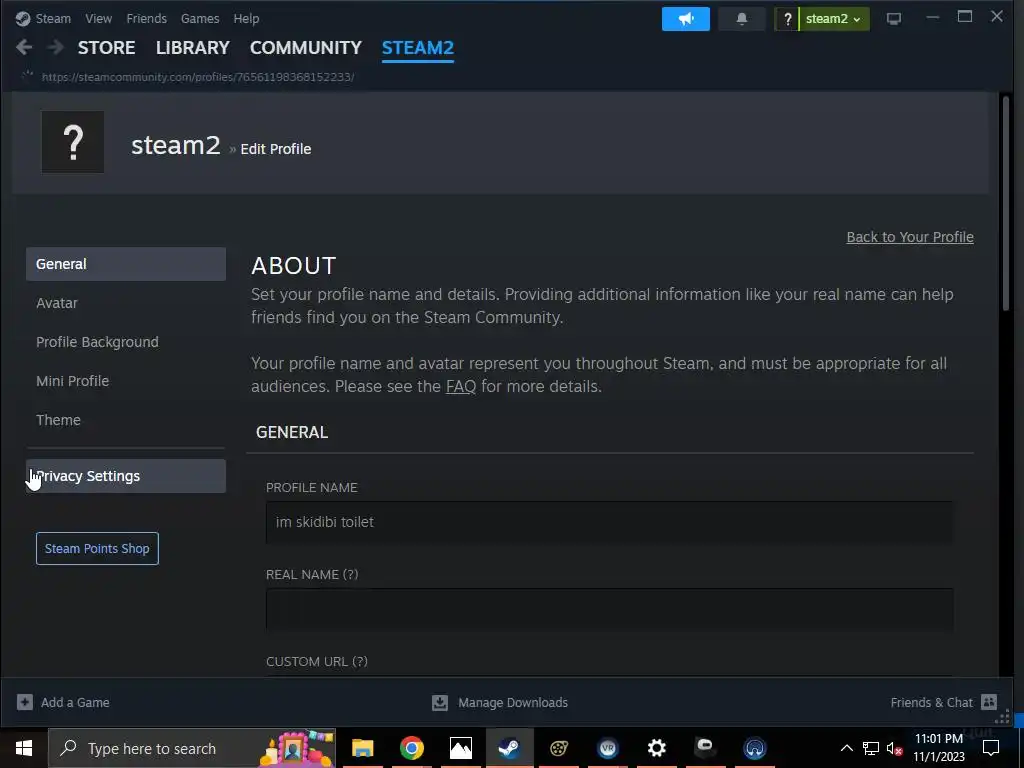This screenshot has height=768, width=1024.
Task: Go forward with the right arrow
Action: coord(56,47)
